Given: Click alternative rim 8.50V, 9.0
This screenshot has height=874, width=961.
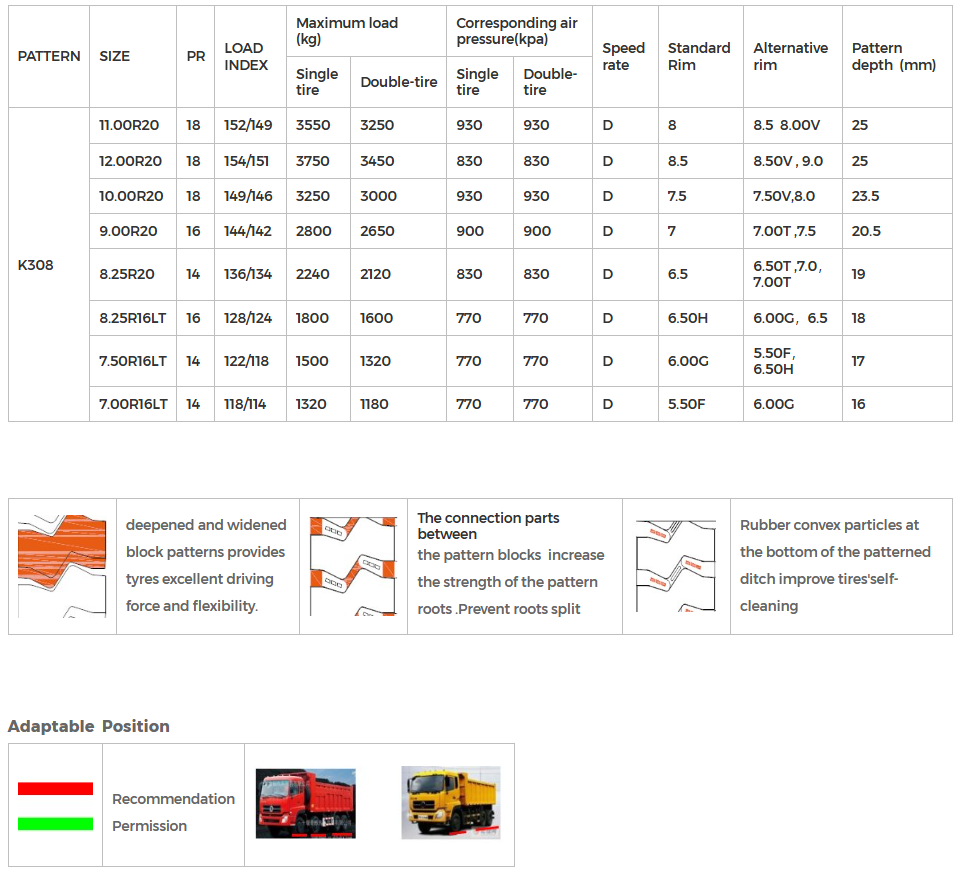Looking at the screenshot, I should [x=788, y=161].
